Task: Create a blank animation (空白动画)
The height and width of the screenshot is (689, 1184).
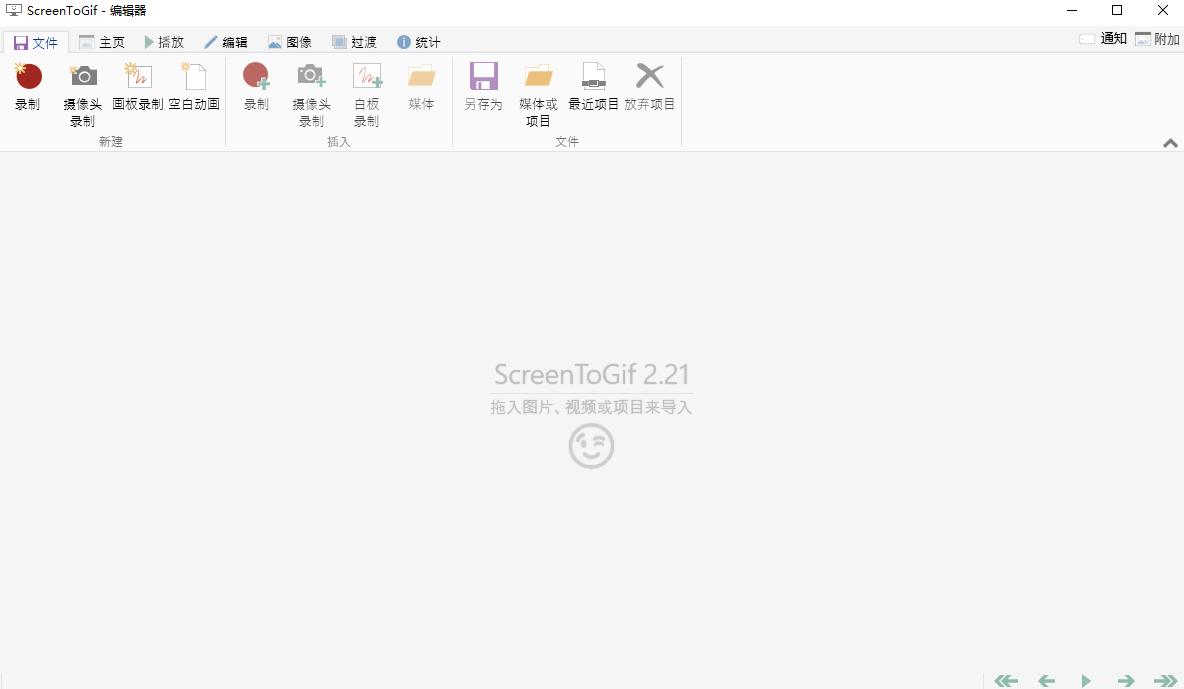Action: (194, 86)
